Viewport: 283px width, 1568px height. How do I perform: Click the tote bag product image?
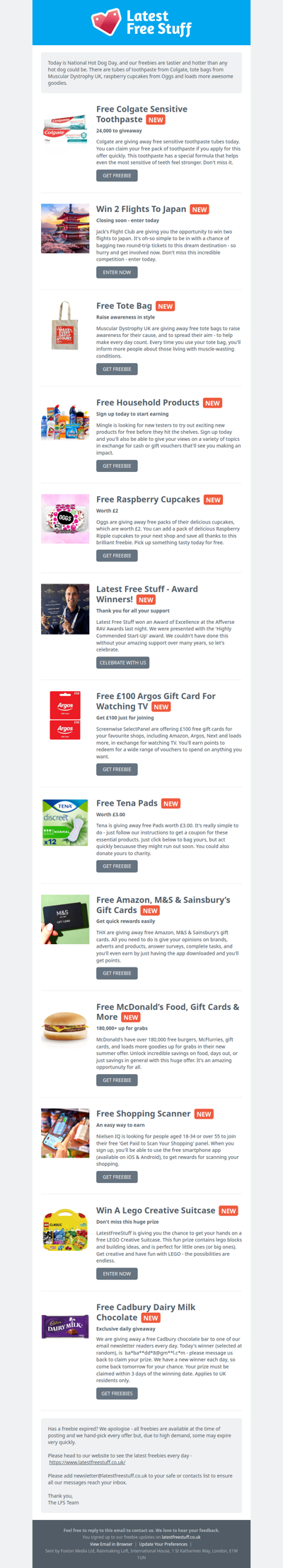pos(65,325)
